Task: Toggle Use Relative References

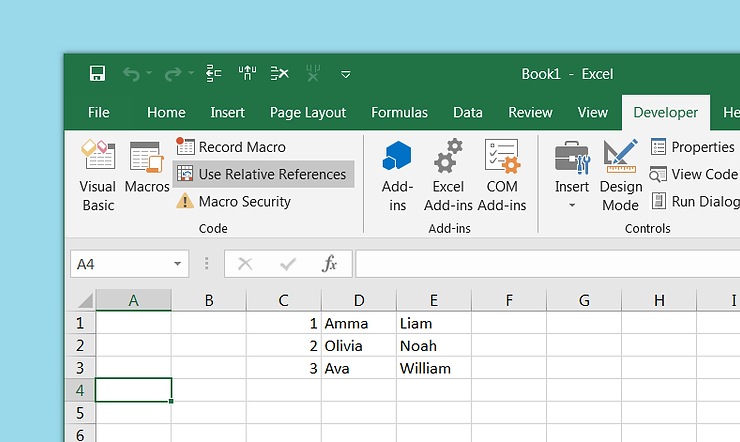Action: coord(263,174)
